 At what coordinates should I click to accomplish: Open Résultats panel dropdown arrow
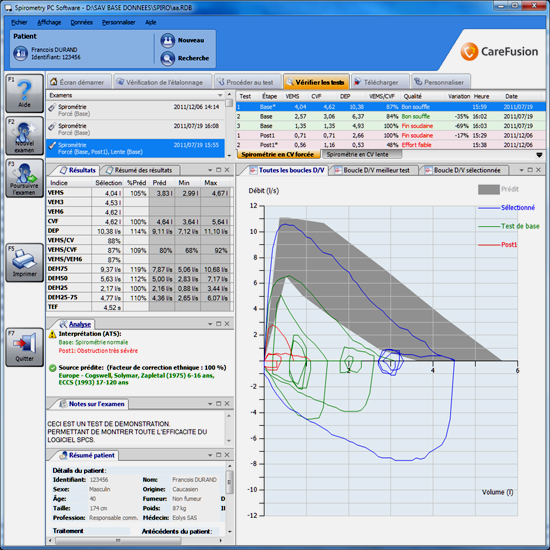tap(210, 170)
